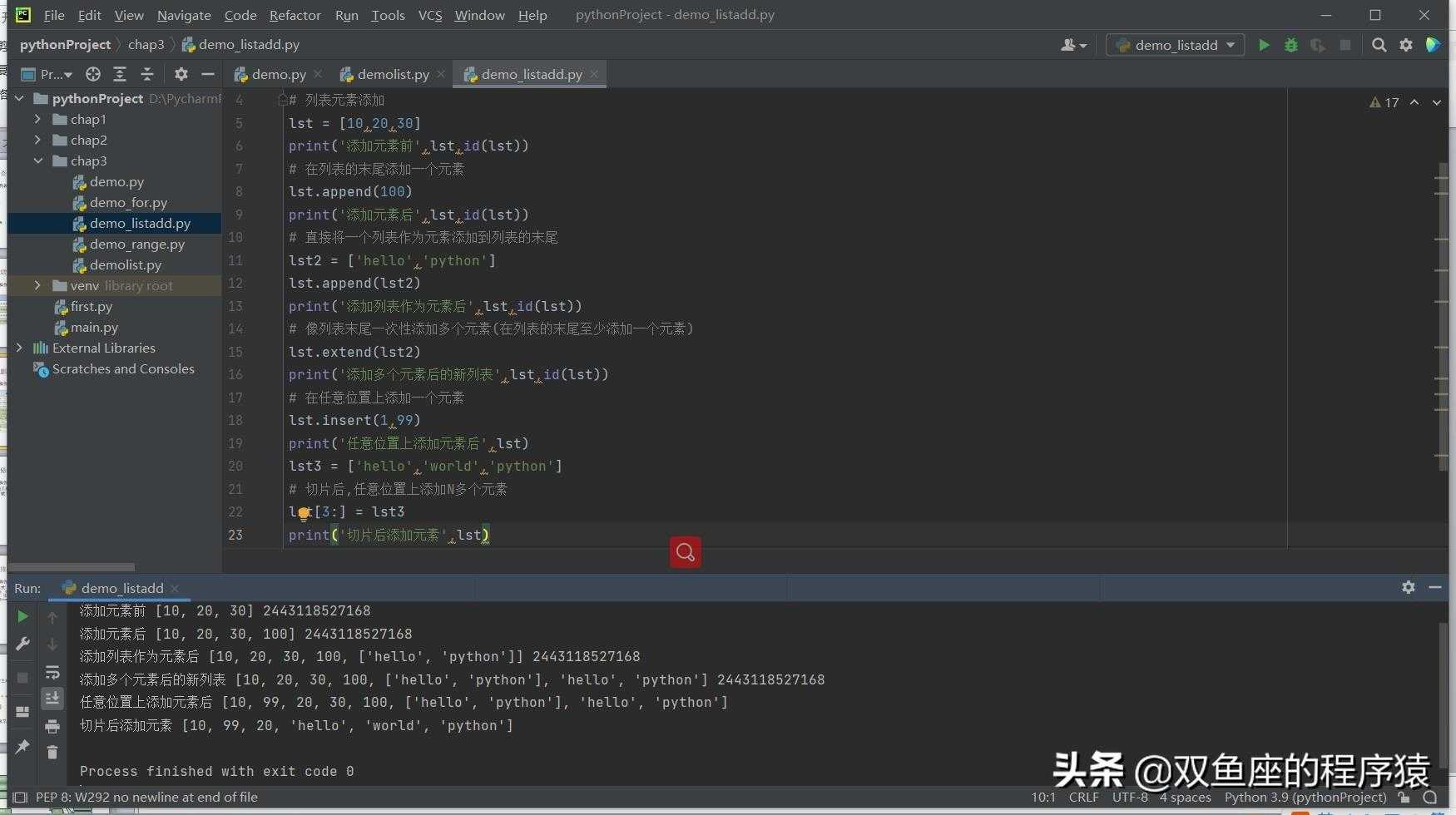
Task: Print the run output
Action: tap(52, 726)
